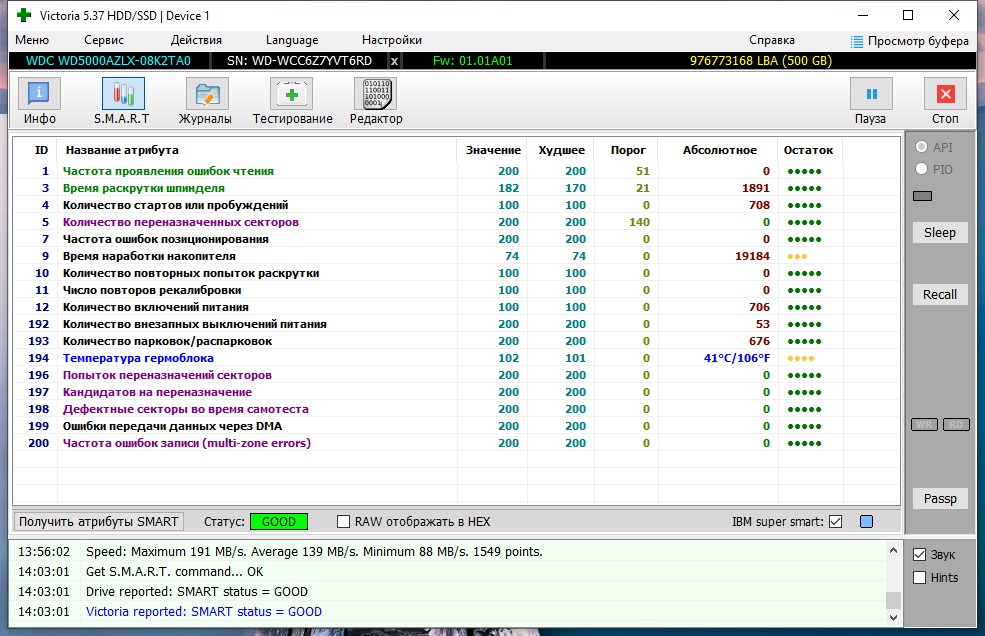The width and height of the screenshot is (985, 636).
Task: Select row Частота проявления ошибок чтения
Action: coord(457,171)
